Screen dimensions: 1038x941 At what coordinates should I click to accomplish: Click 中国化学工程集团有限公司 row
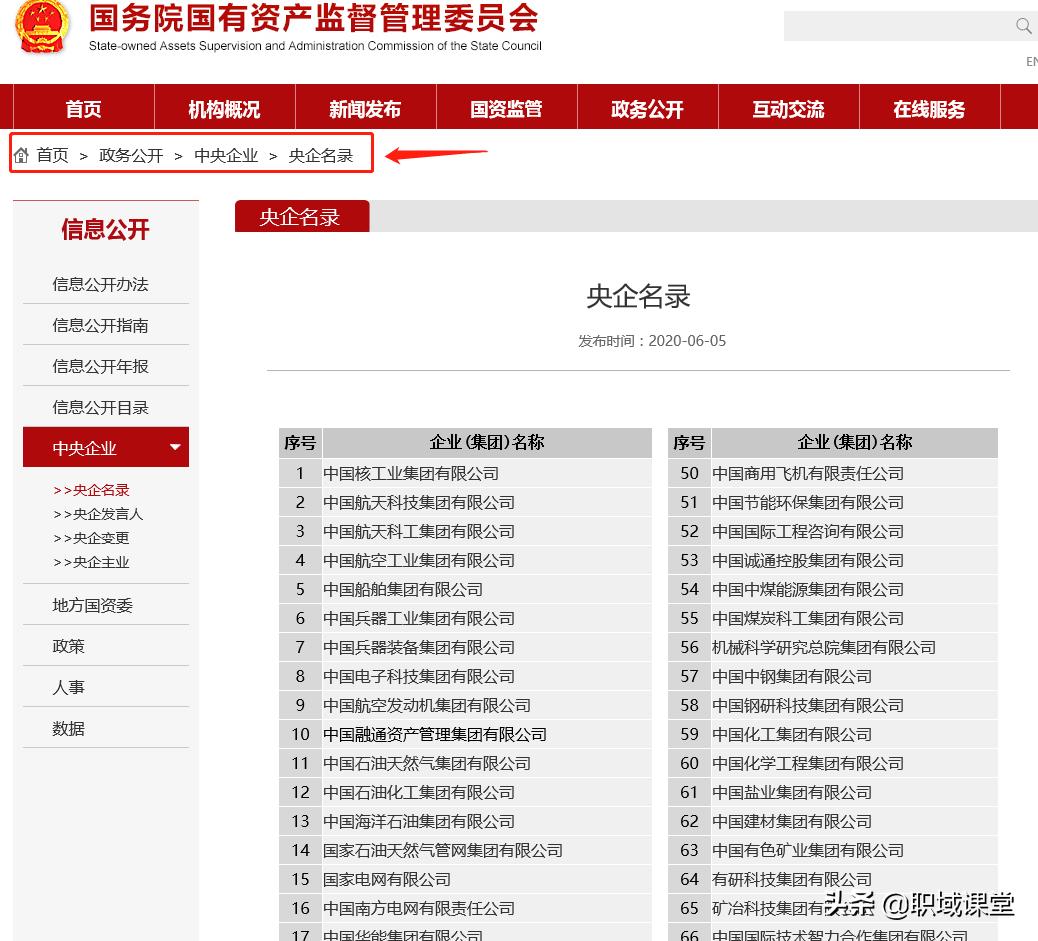click(833, 764)
